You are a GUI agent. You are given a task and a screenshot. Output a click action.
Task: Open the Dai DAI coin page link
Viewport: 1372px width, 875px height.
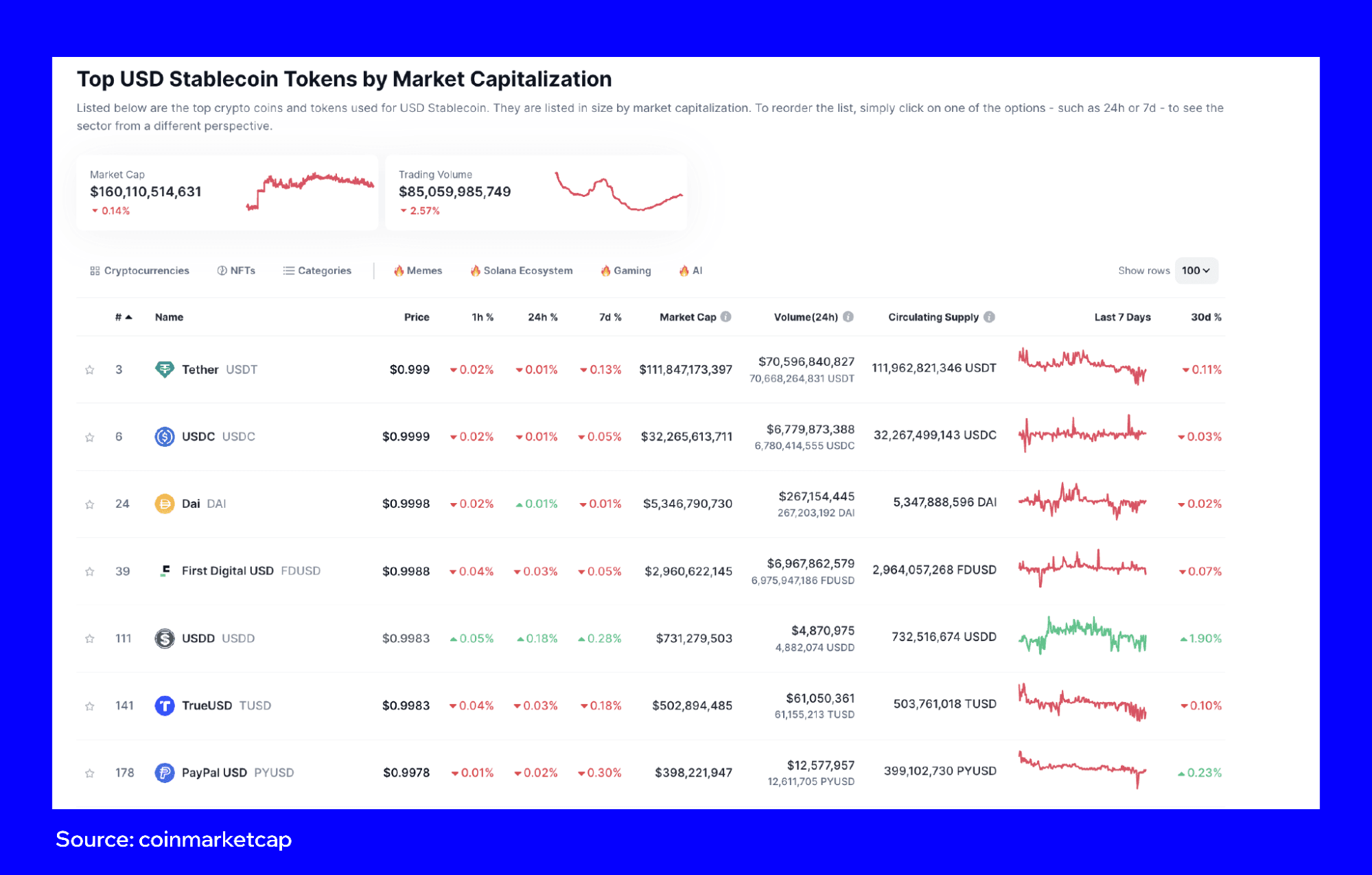204,504
